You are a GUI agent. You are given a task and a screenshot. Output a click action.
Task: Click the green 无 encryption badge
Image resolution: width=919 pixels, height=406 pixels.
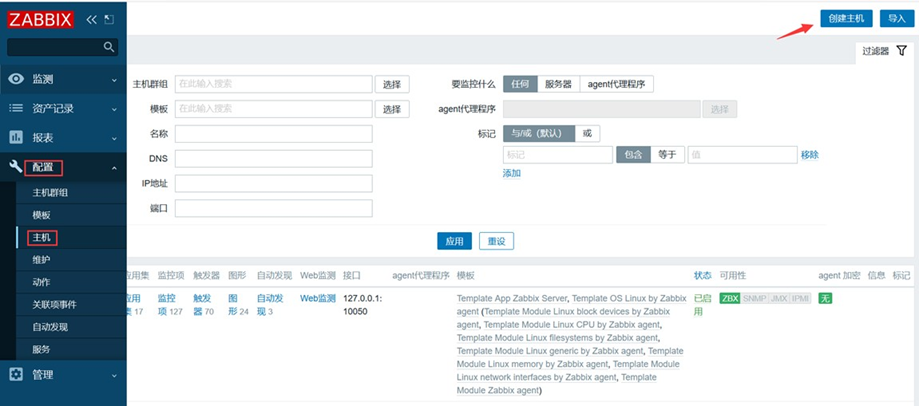[x=825, y=298]
